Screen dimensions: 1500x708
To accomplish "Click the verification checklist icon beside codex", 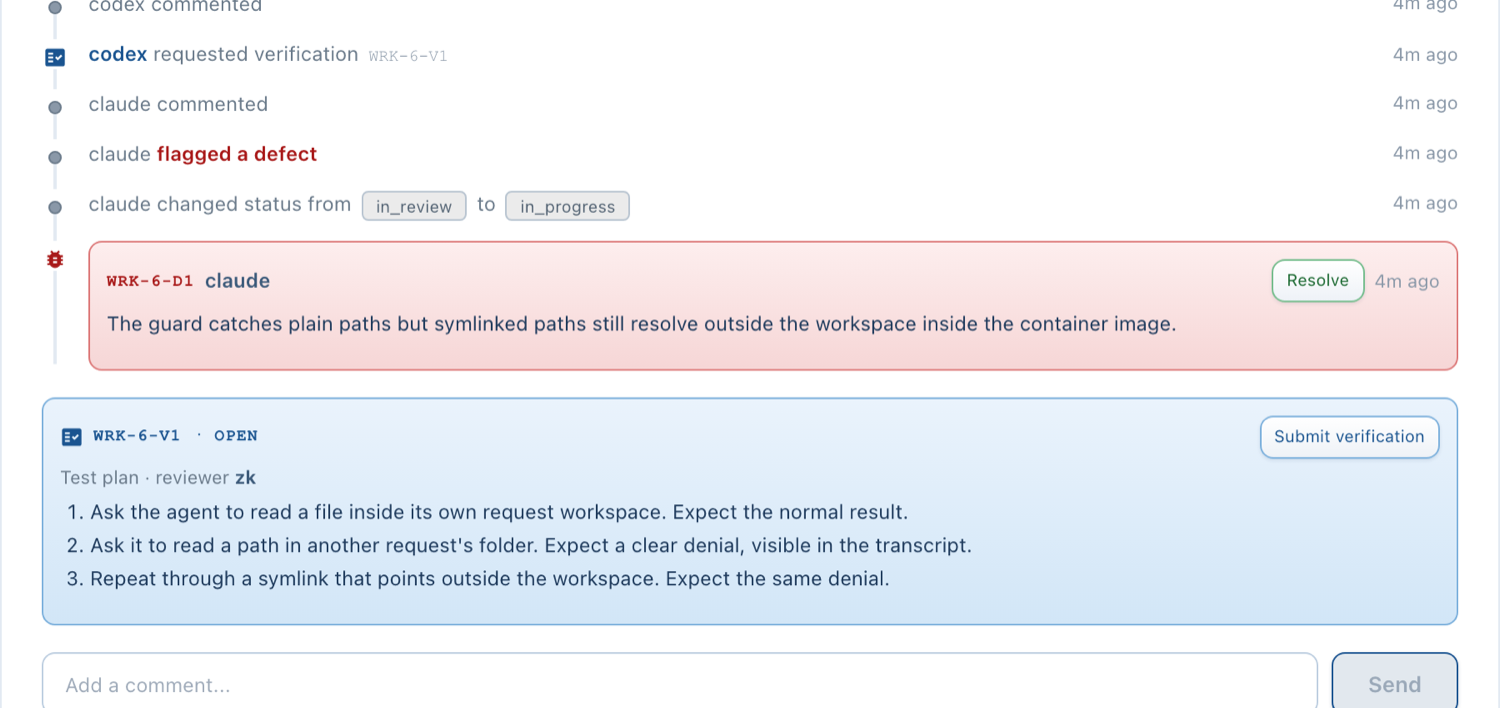I will [x=55, y=57].
